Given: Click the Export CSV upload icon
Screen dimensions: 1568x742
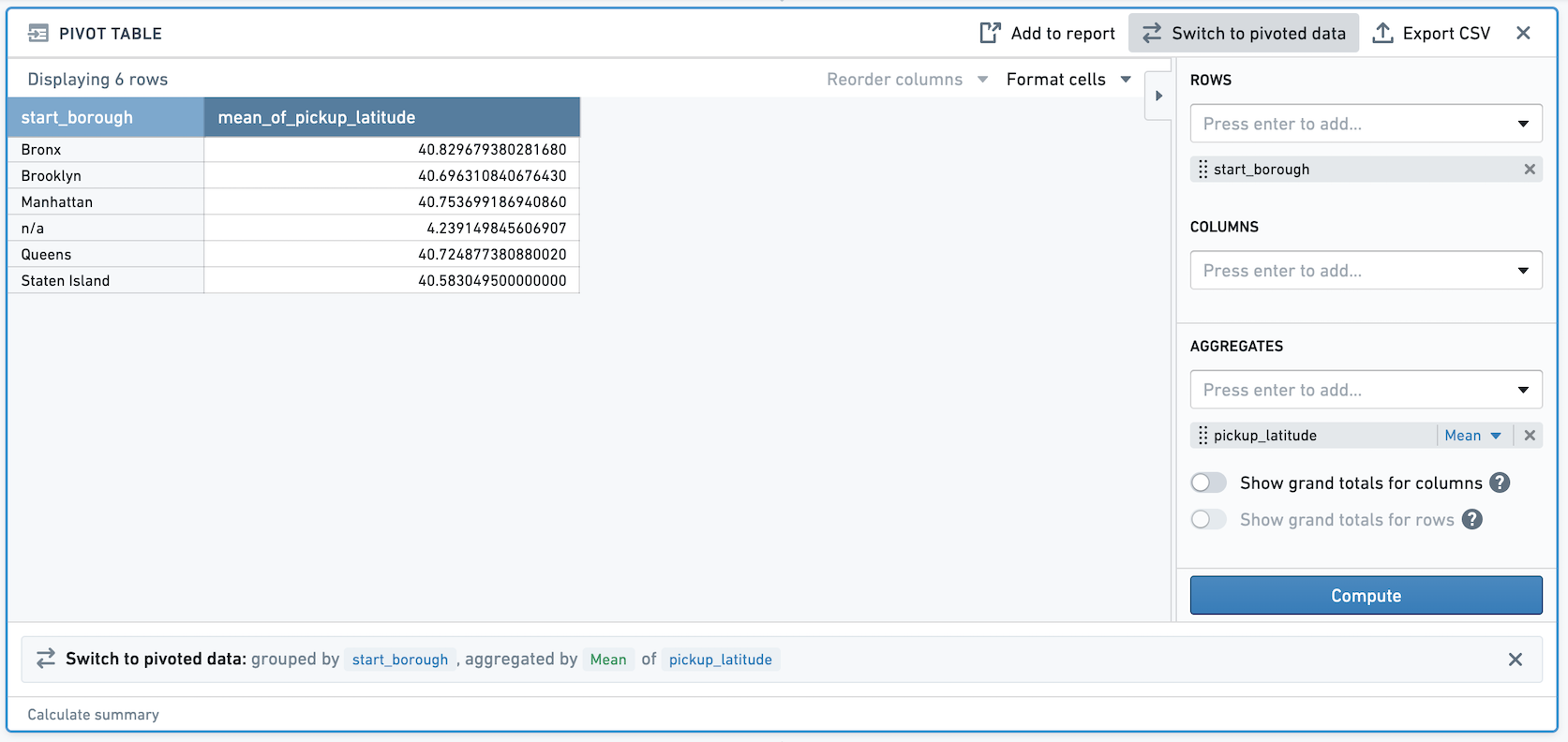Looking at the screenshot, I should click(x=1382, y=33).
